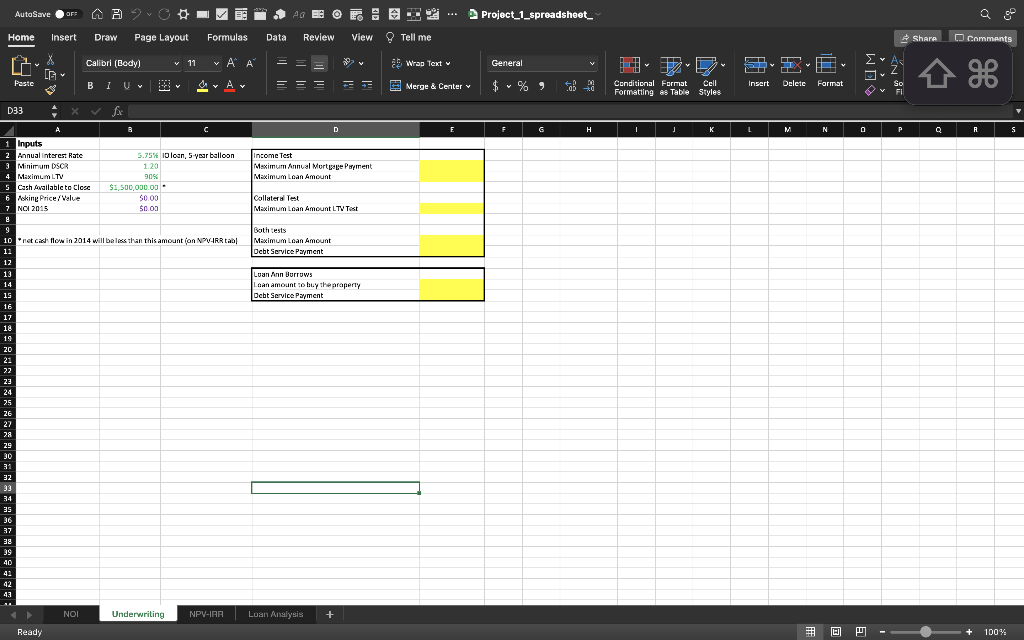Apply yellow fill color swatch
This screenshot has height=640, width=1024.
click(202, 86)
